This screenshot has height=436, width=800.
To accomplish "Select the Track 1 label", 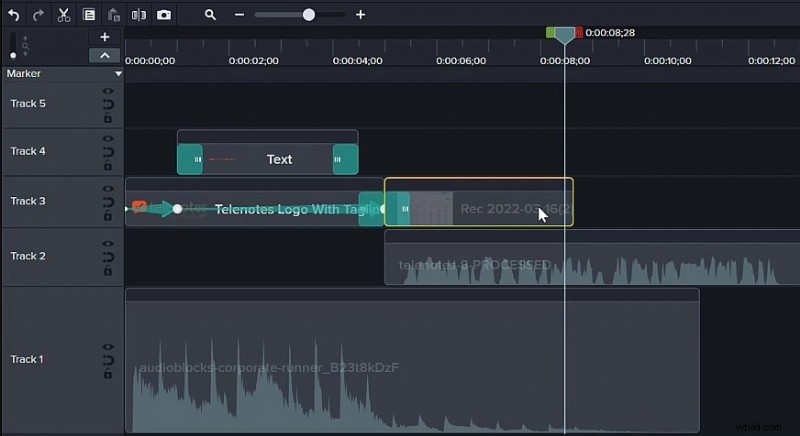I will (x=27, y=360).
